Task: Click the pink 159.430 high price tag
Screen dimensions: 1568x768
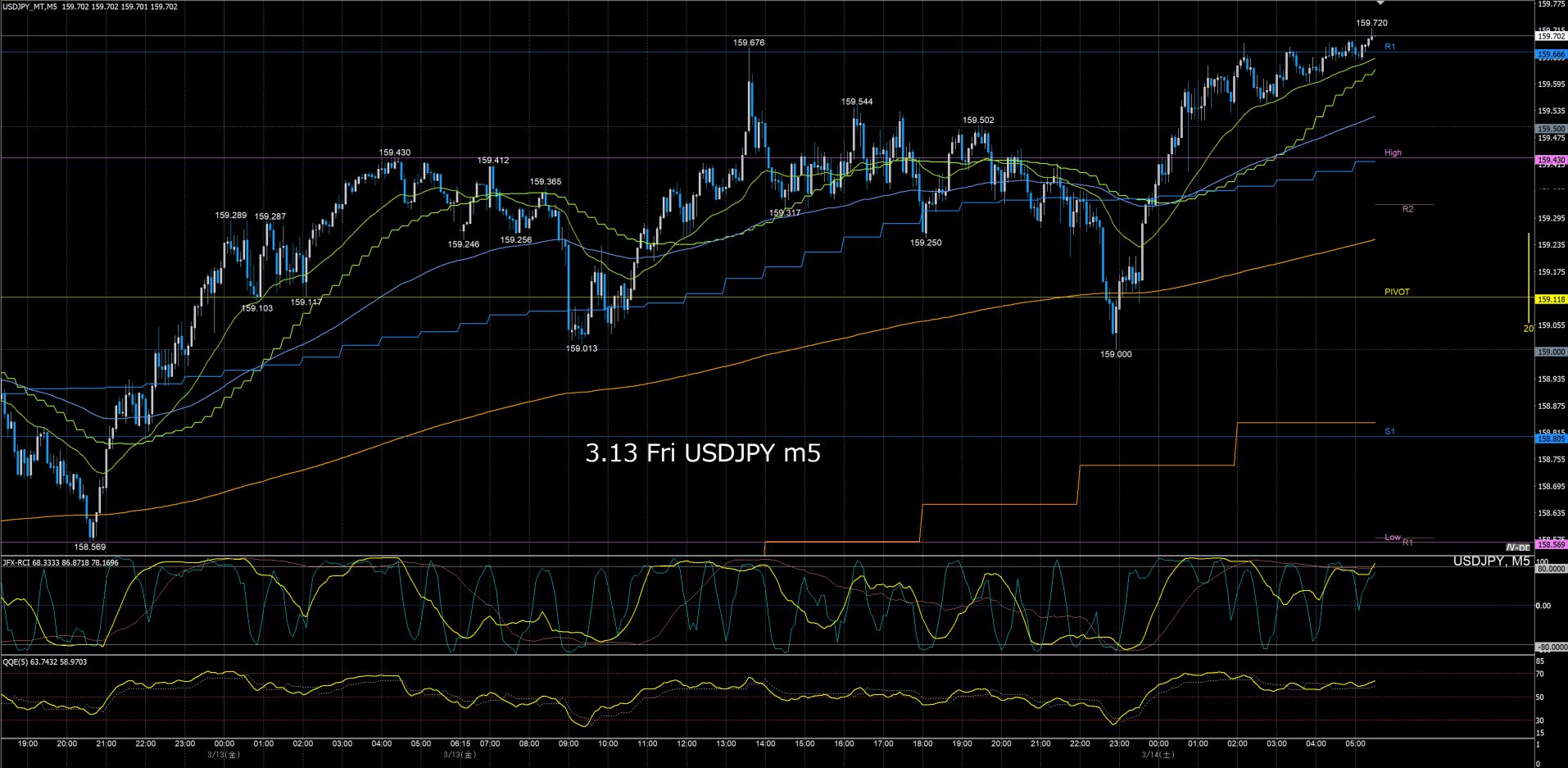Action: pyautogui.click(x=1550, y=161)
